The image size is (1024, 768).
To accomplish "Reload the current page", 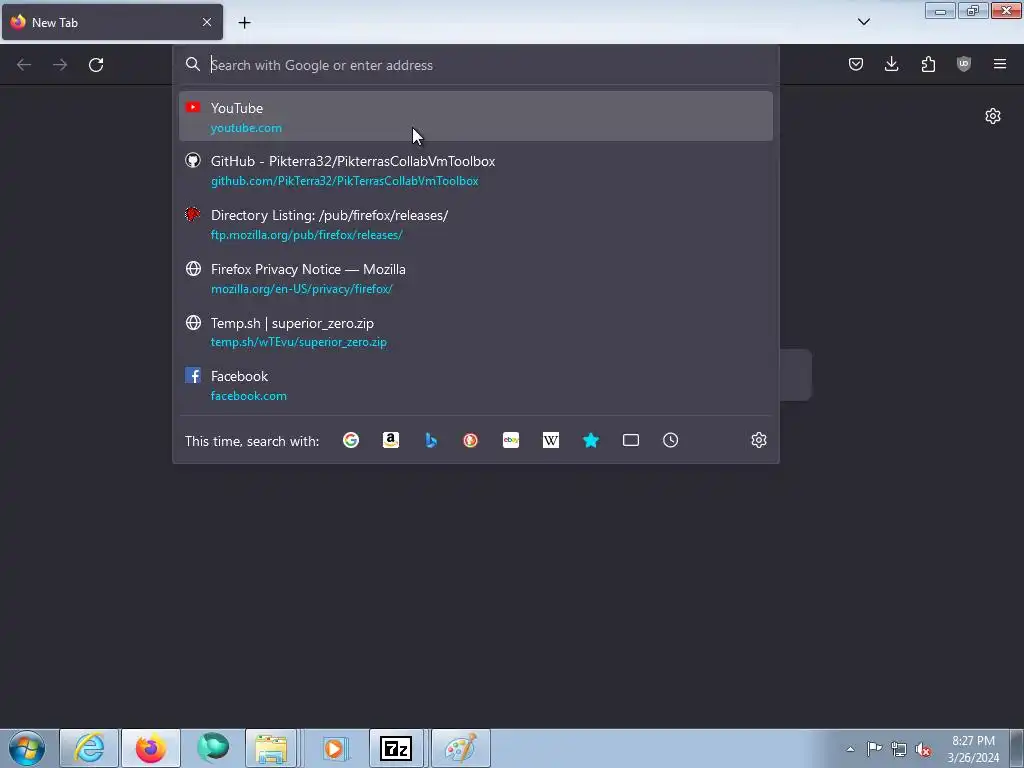I will click(96, 65).
